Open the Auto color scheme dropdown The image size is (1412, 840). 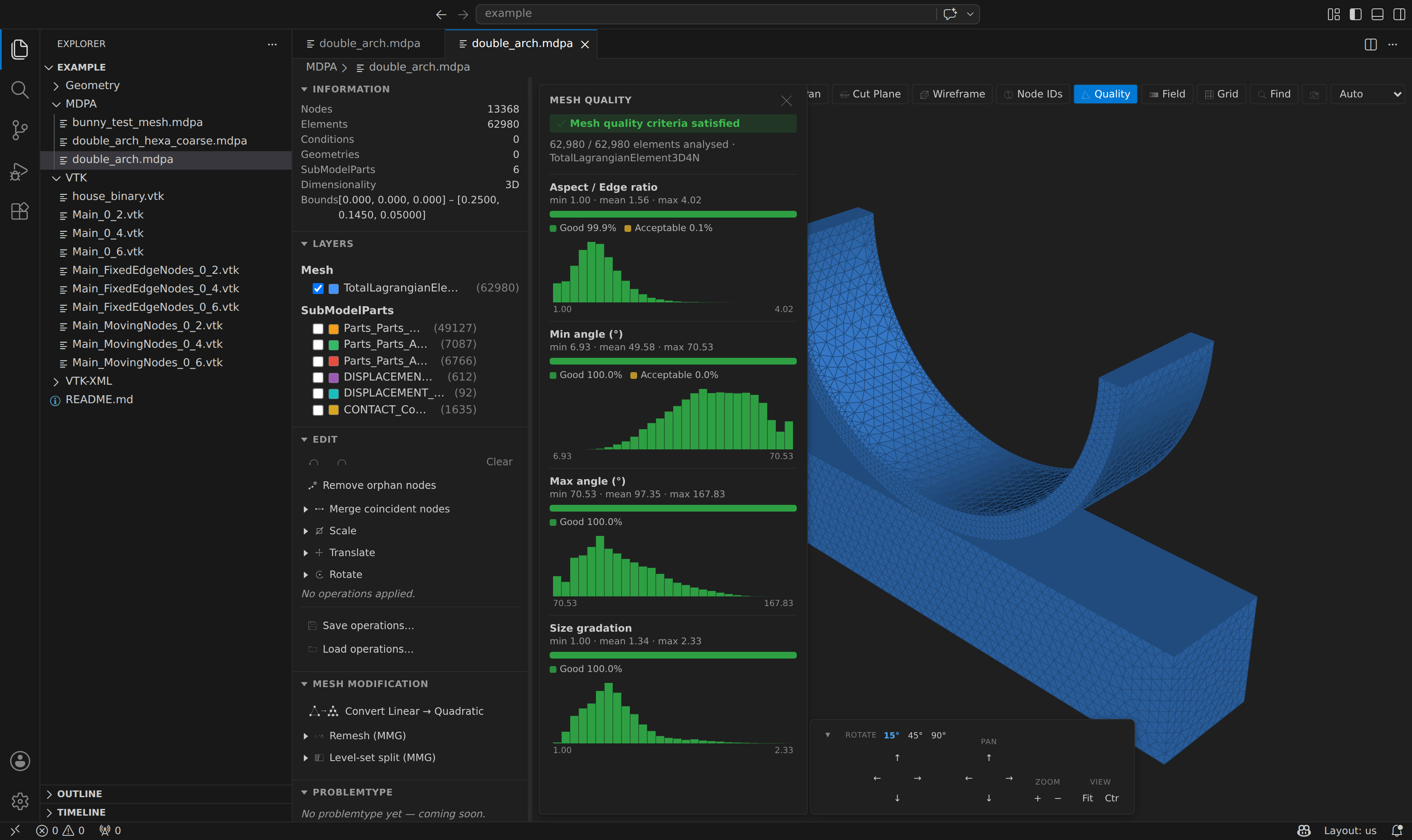1368,94
